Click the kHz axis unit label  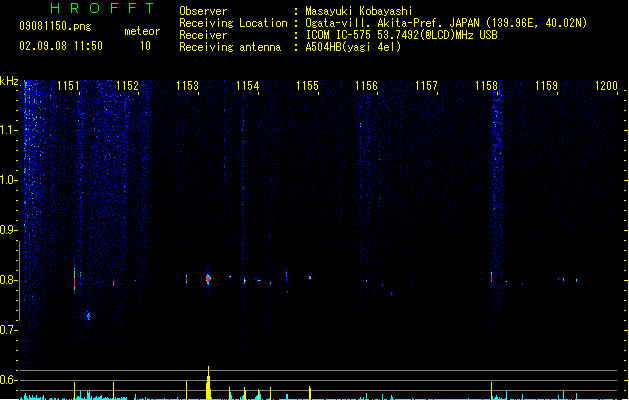[x=9, y=81]
